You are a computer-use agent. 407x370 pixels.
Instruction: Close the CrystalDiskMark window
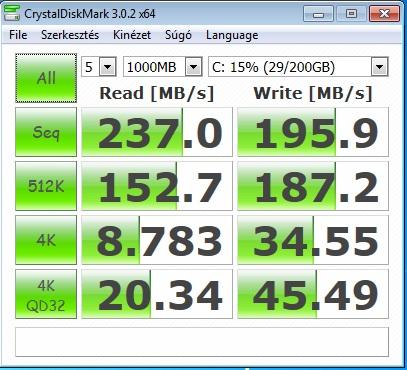click(384, 14)
